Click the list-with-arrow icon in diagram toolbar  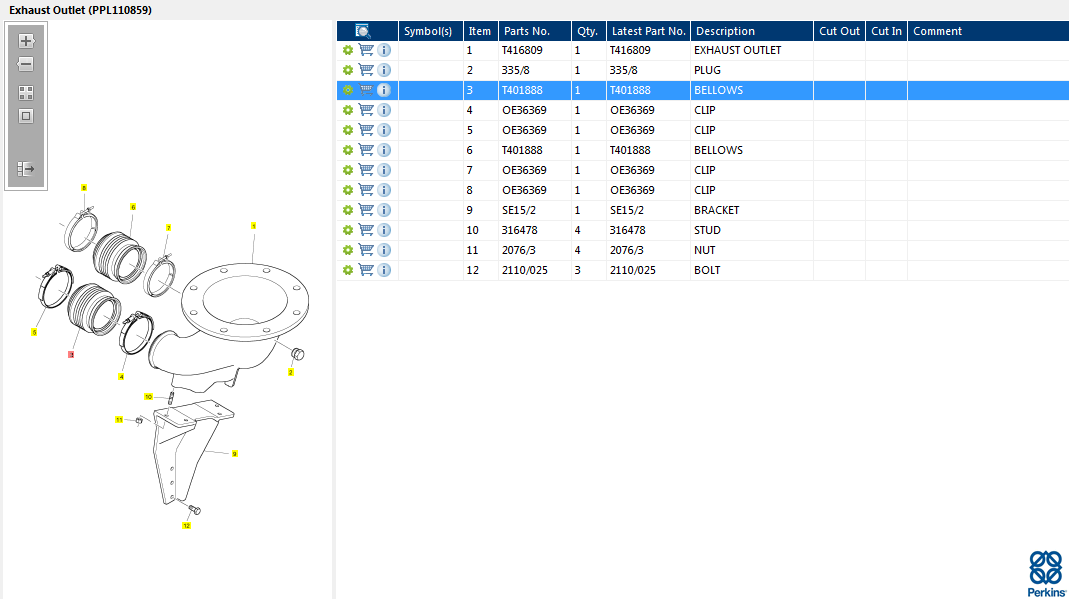point(26,169)
